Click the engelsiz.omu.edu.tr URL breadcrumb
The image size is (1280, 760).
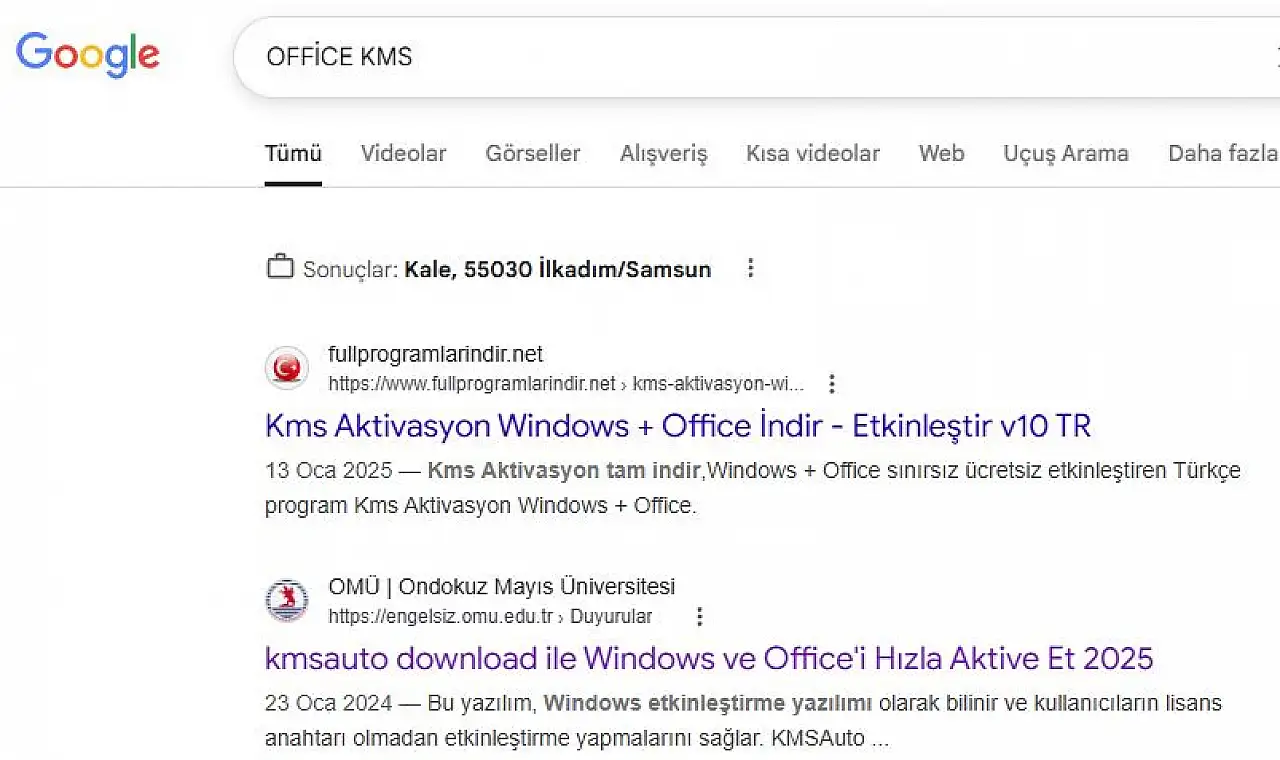tap(440, 616)
